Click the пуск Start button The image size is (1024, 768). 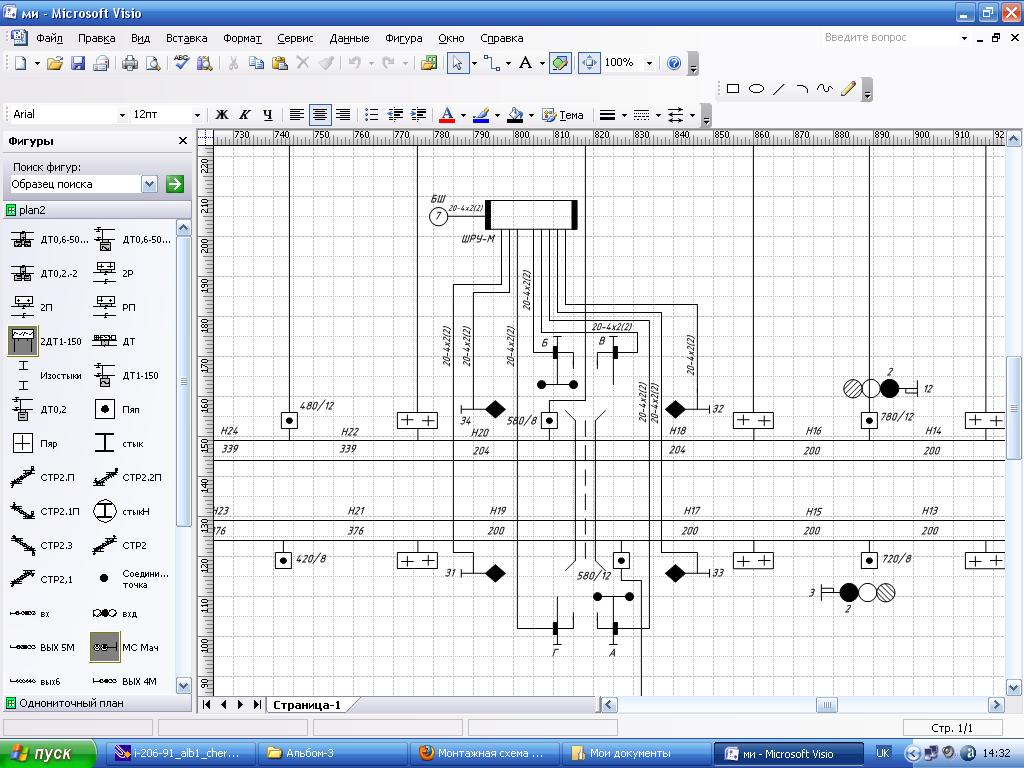pos(48,753)
